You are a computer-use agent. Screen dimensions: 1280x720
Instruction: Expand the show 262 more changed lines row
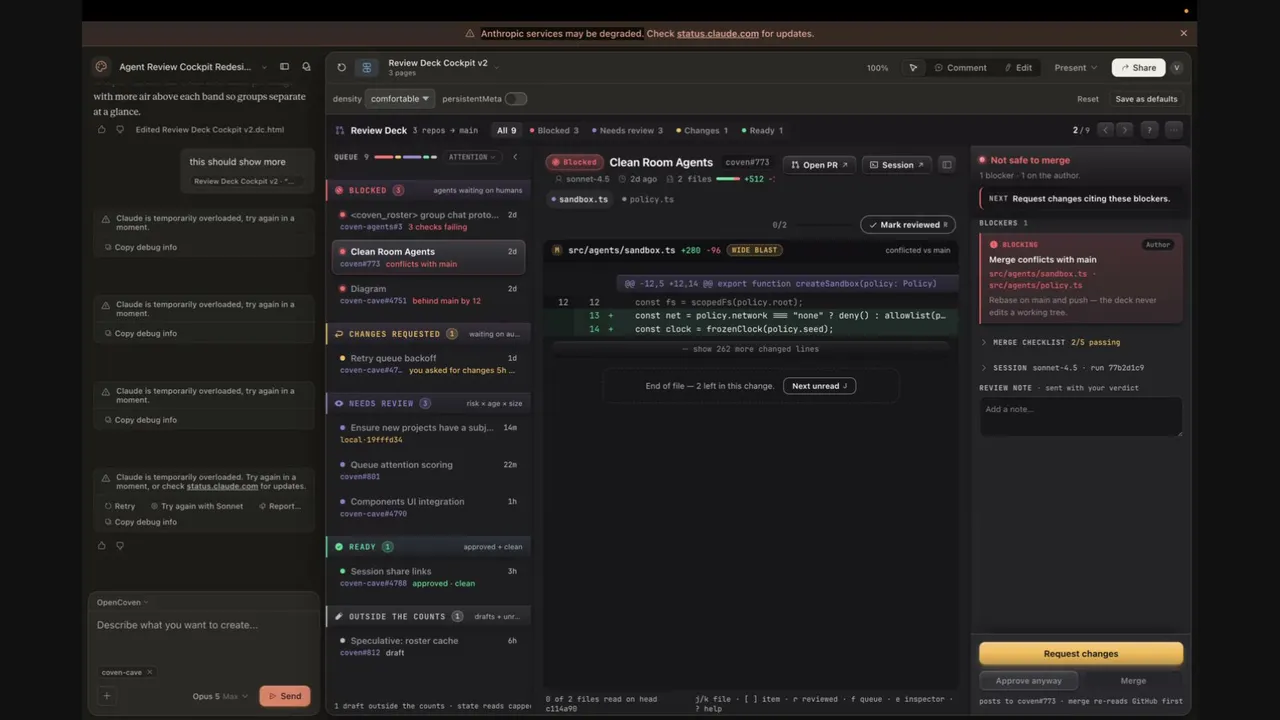pyautogui.click(x=750, y=349)
